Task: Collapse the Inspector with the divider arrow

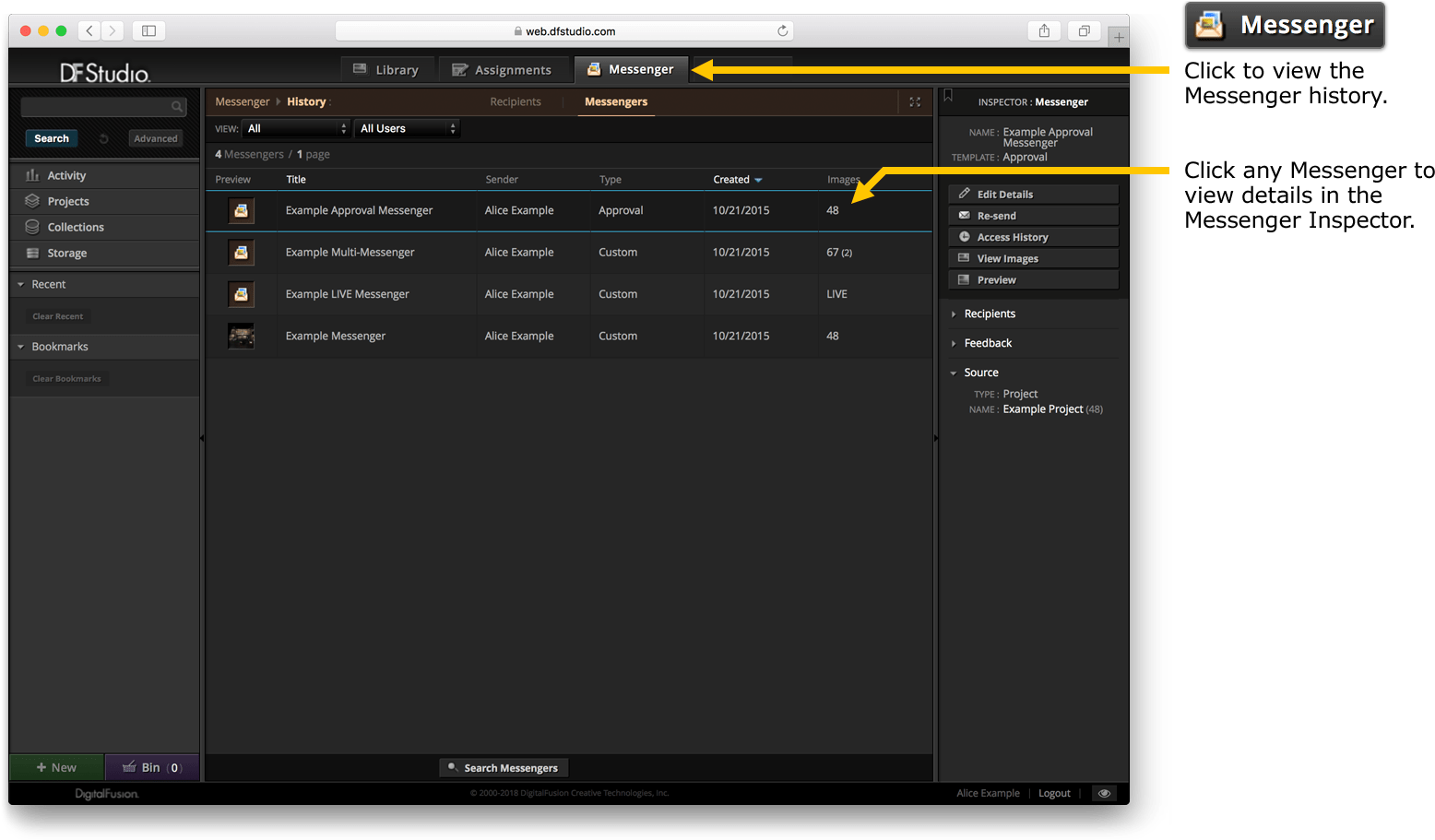Action: tap(935, 438)
